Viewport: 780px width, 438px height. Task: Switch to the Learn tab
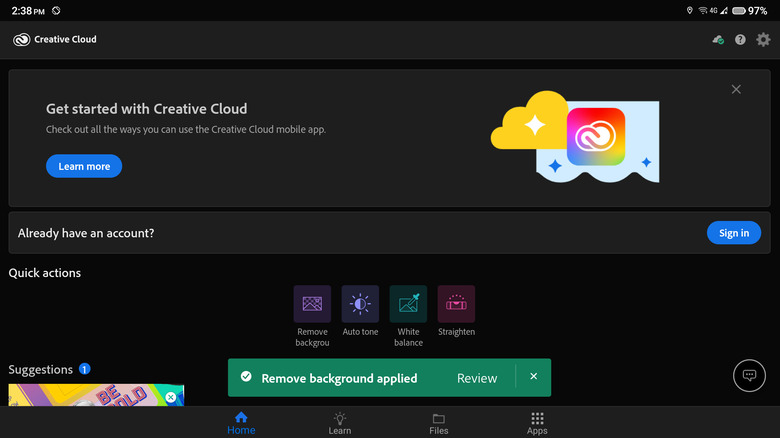click(340, 423)
